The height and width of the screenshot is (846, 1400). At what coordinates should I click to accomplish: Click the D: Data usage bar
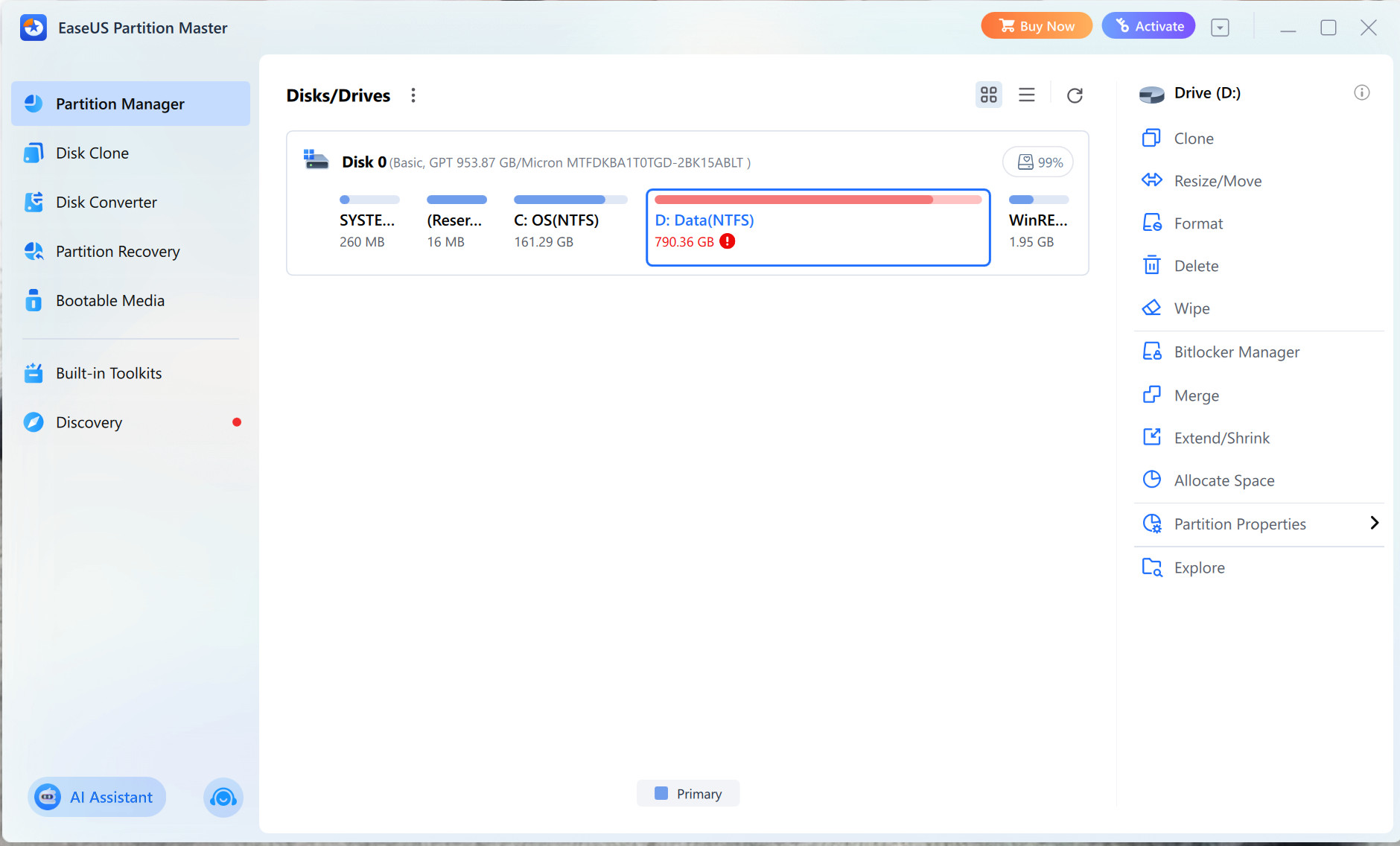[818, 200]
